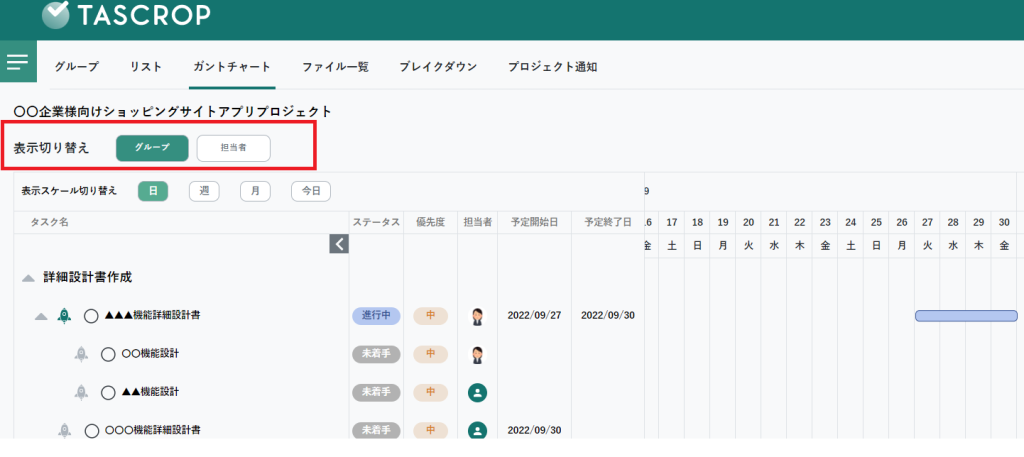1024x457 pixels.
Task: Click the 進行中 status badge
Action: tap(376, 316)
